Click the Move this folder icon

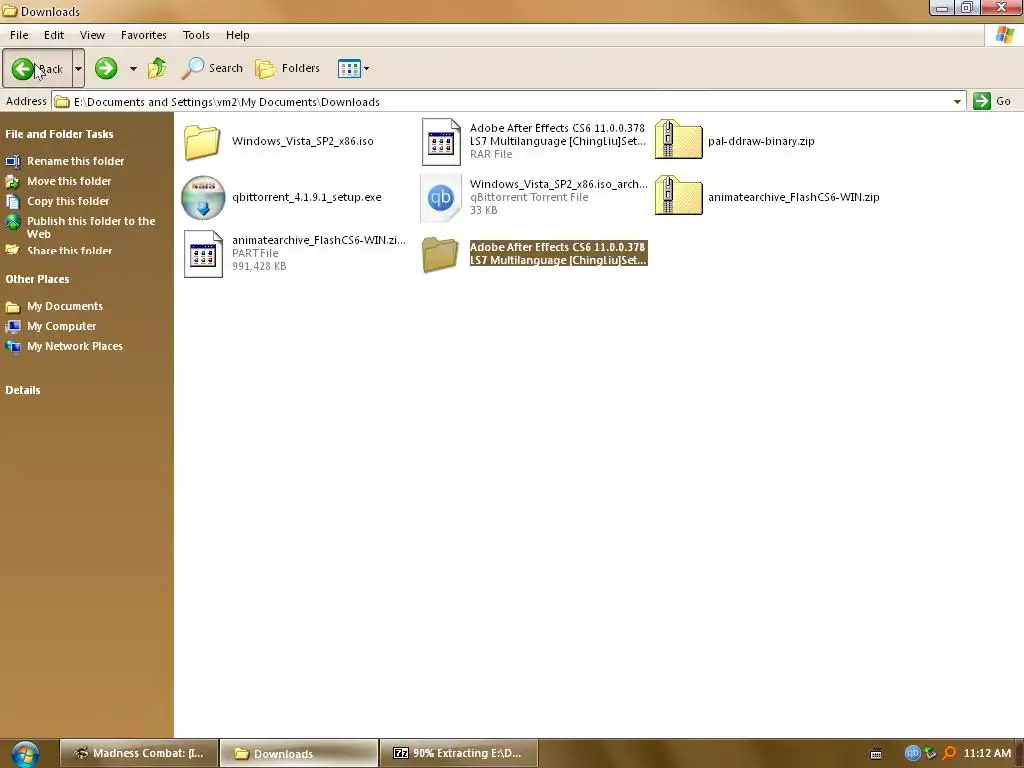coord(13,181)
